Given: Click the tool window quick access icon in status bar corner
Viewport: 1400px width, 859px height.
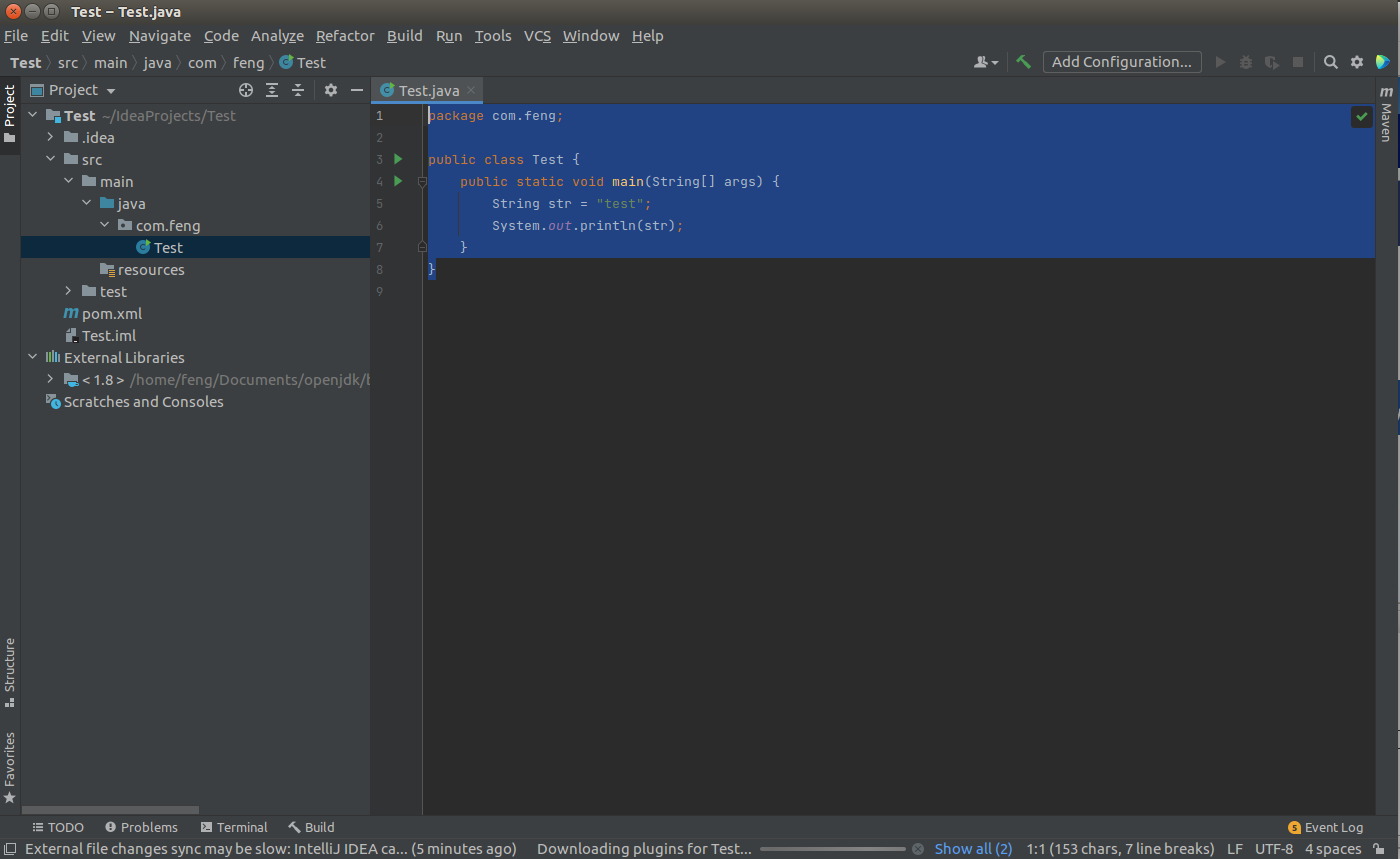Looking at the screenshot, I should pyautogui.click(x=10, y=849).
